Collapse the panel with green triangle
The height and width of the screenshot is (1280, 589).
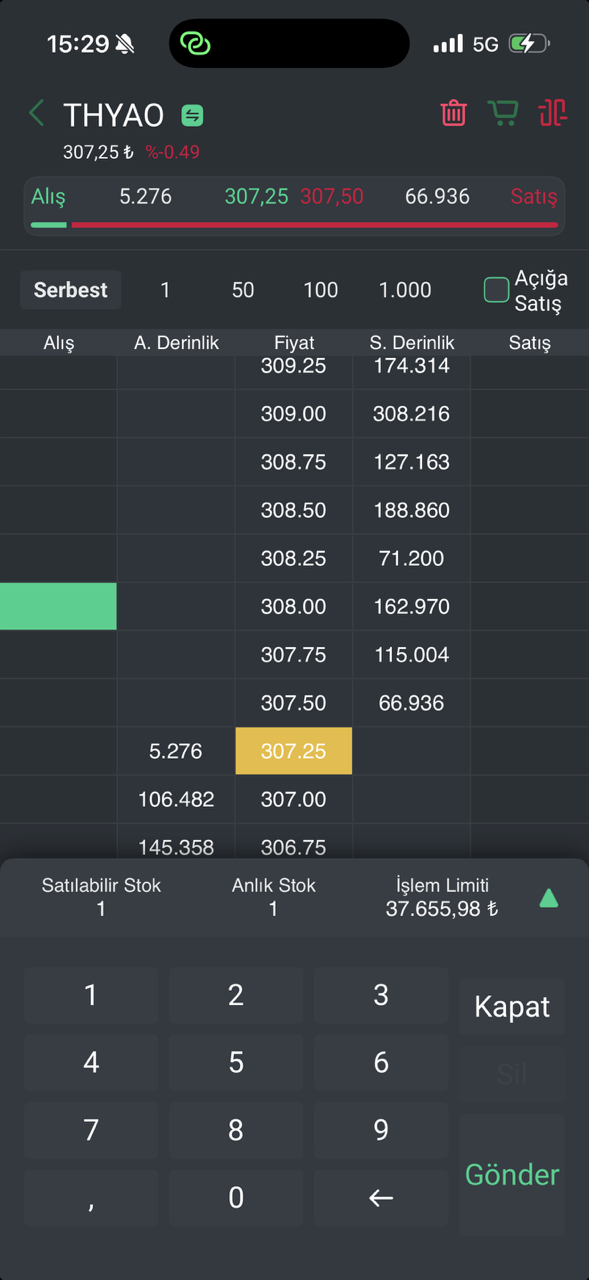coord(548,898)
